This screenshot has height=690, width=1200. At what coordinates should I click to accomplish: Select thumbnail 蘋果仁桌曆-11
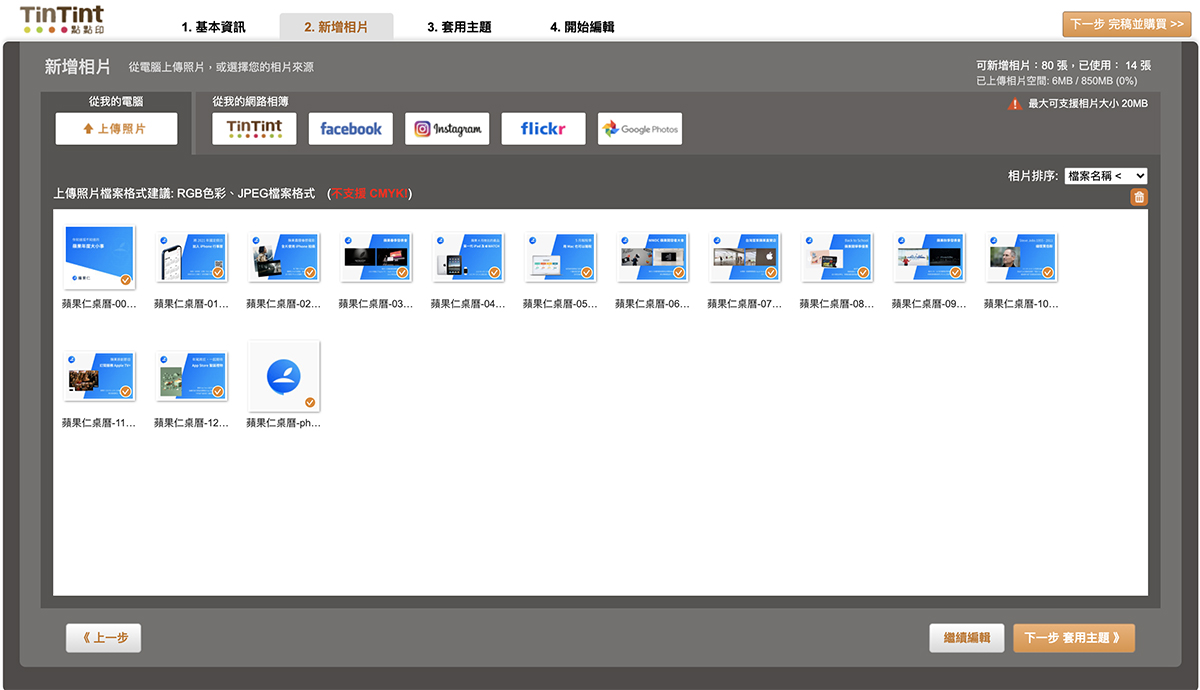(x=99, y=376)
